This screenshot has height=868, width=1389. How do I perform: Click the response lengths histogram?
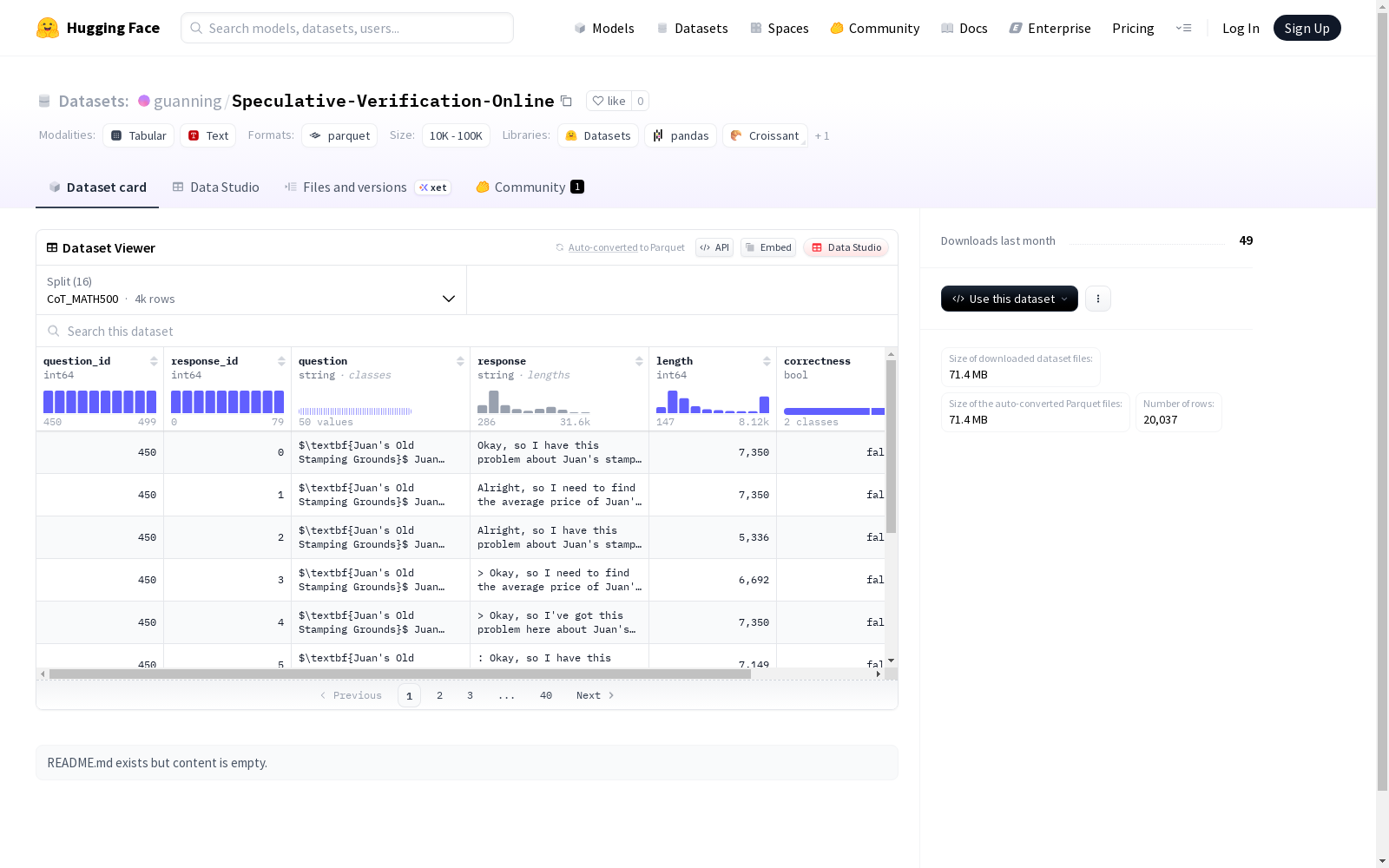[x=534, y=402]
